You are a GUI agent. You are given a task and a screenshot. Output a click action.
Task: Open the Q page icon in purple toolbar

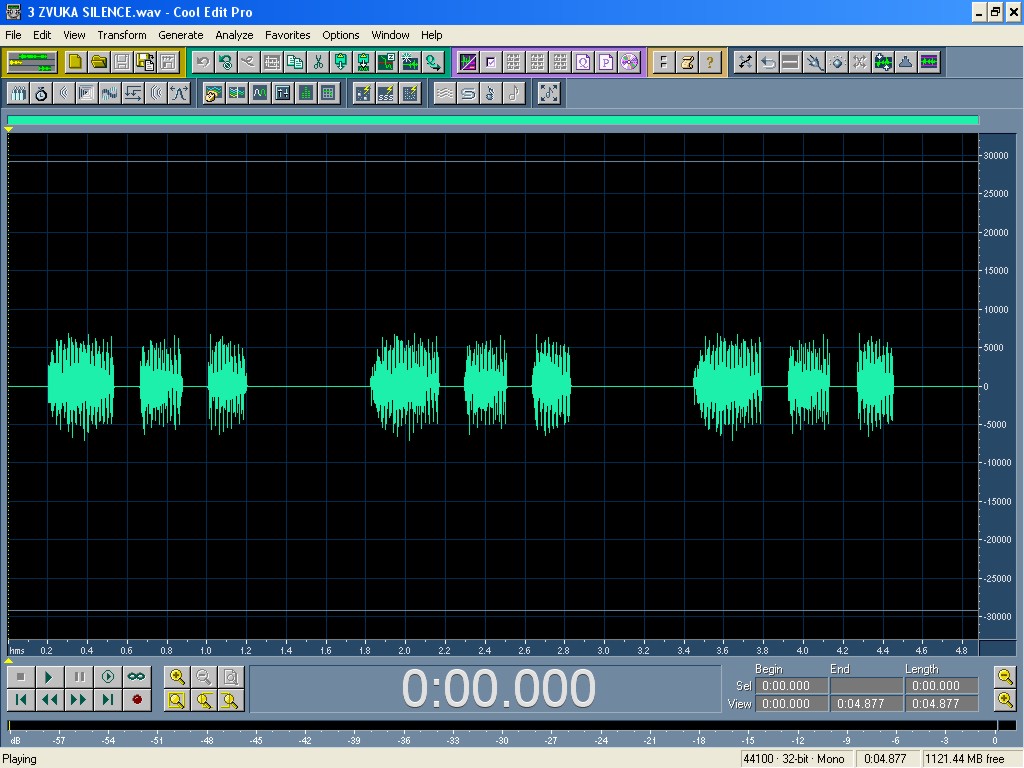pyautogui.click(x=583, y=62)
